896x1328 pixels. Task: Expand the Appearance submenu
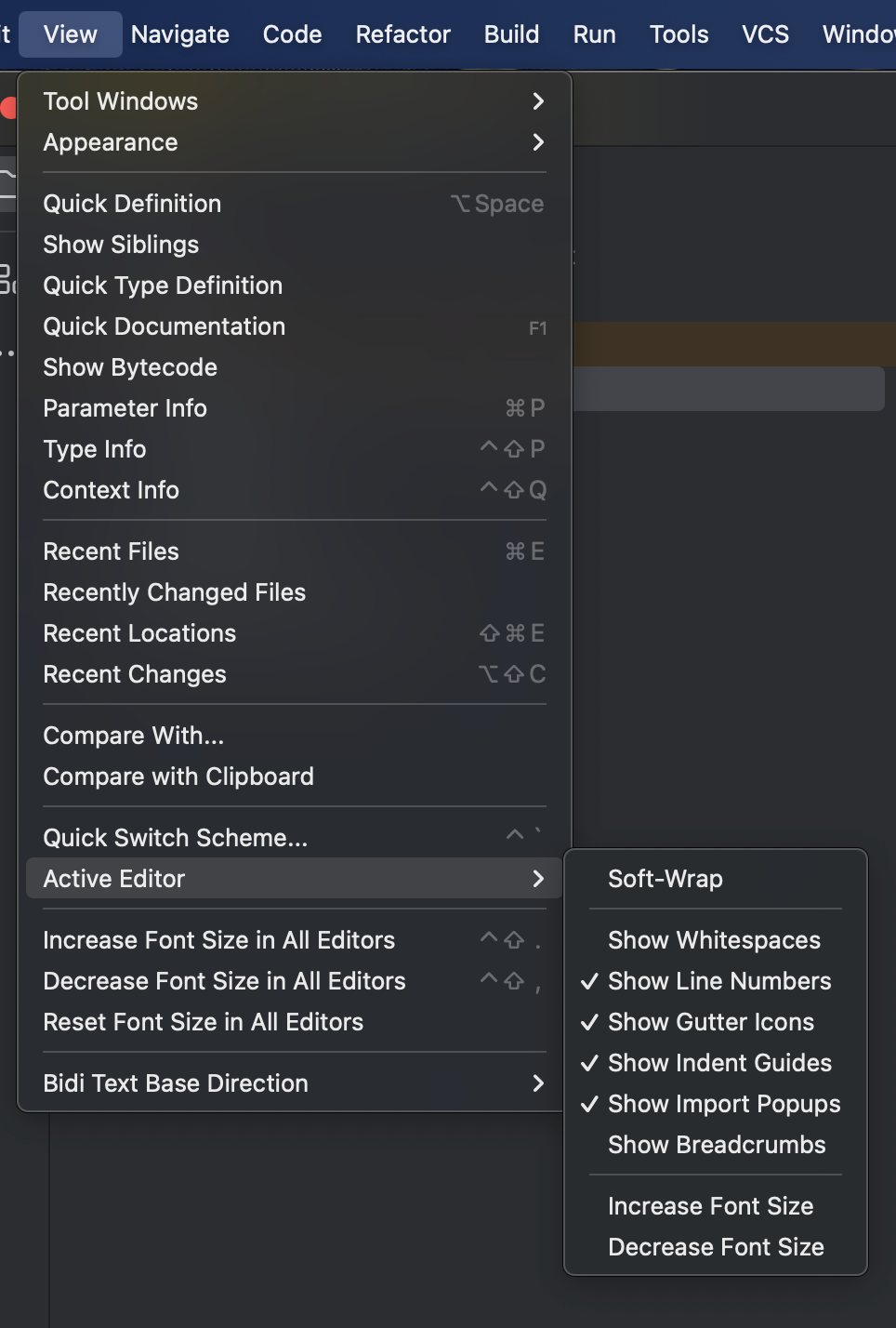294,142
